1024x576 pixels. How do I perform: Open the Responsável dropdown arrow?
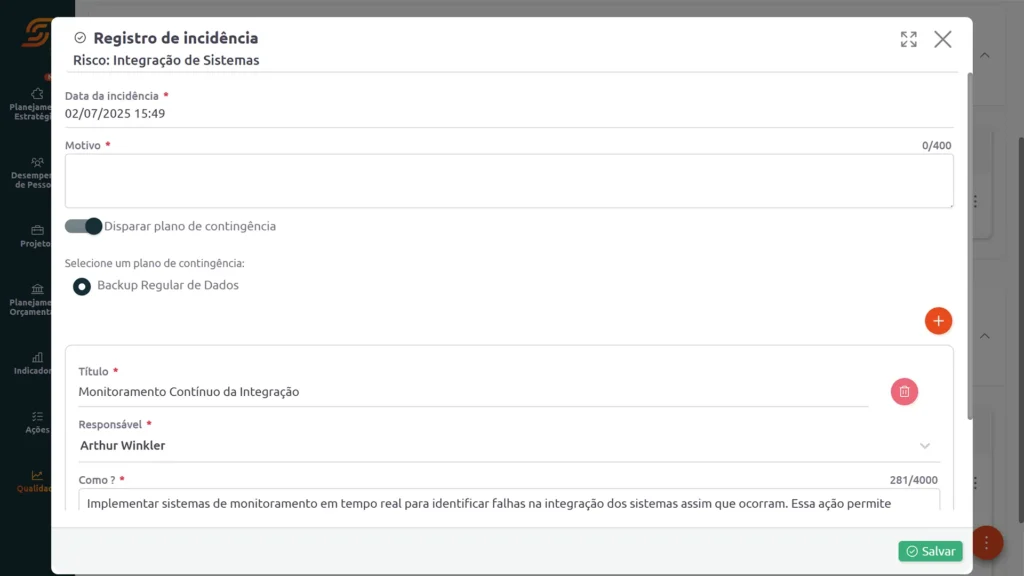[x=924, y=446]
